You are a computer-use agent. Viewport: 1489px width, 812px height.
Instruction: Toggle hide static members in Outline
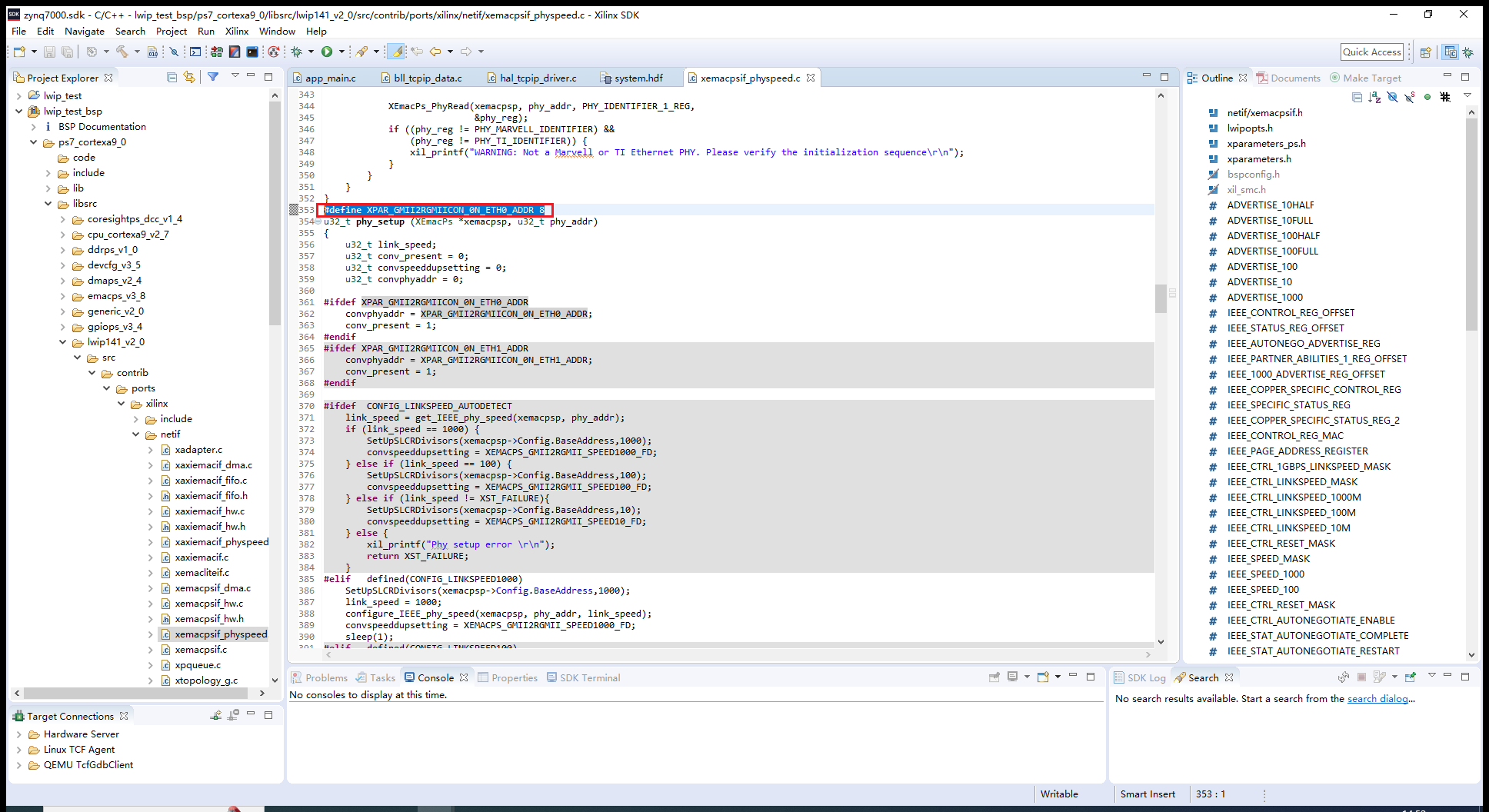(x=1410, y=97)
